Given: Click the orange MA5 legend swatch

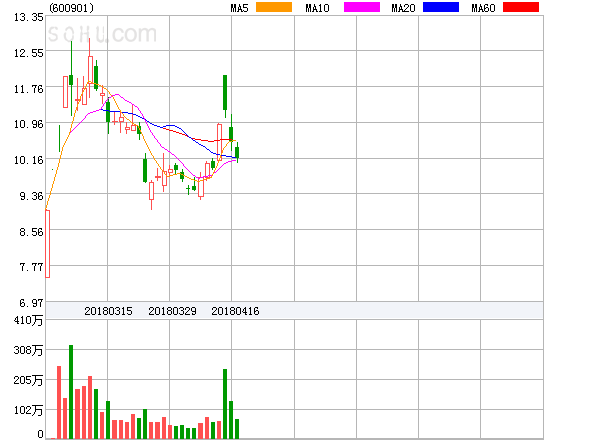Looking at the screenshot, I should click(274, 7).
